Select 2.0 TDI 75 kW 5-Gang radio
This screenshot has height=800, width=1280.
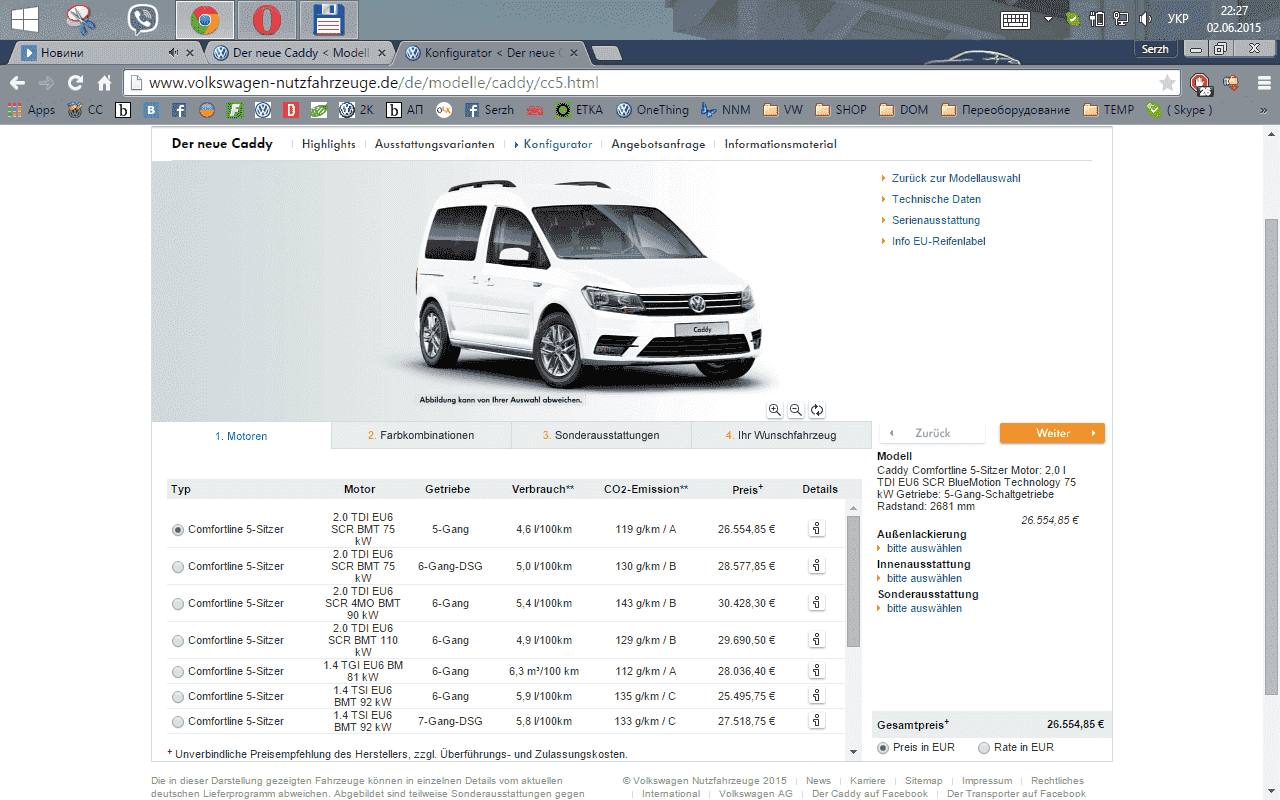click(x=178, y=530)
